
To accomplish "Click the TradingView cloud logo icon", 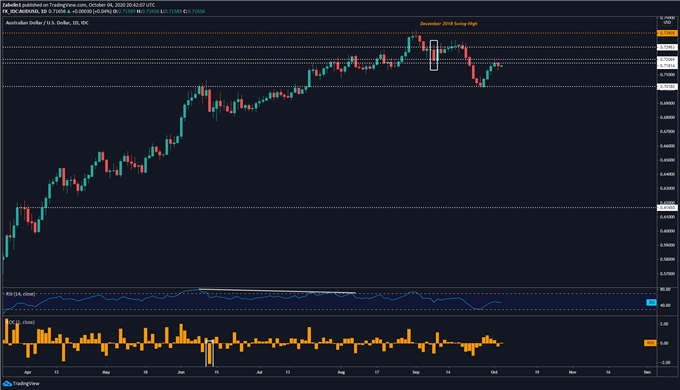I will pyautogui.click(x=7, y=383).
